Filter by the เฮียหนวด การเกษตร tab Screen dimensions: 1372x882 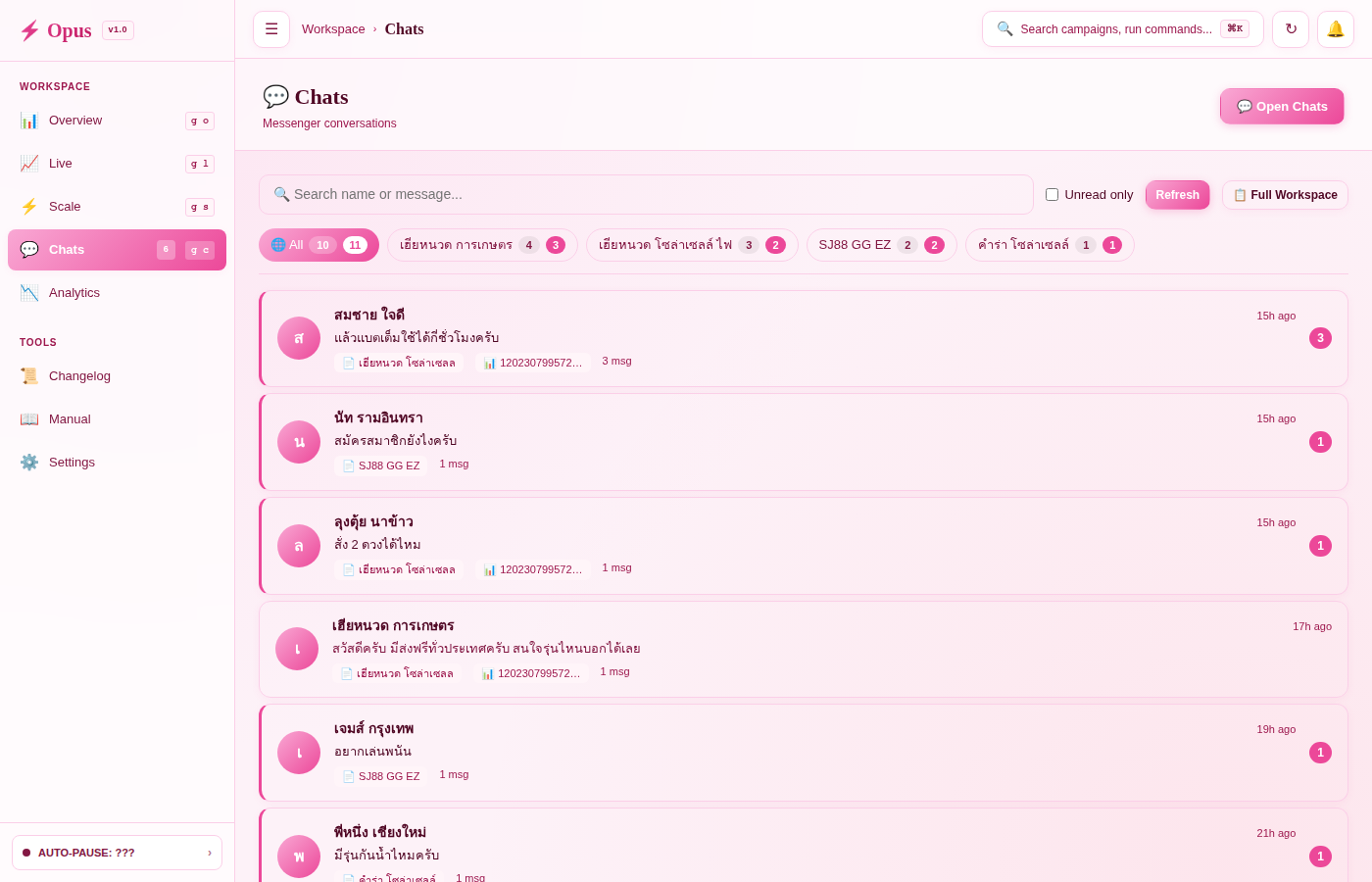pos(482,245)
